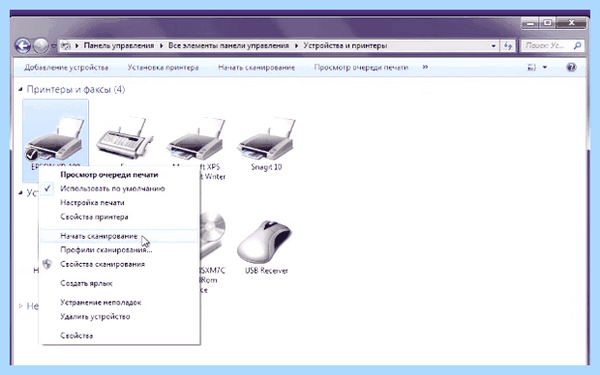The width and height of the screenshot is (600, 375).
Task: Expand the bottom collapsed group triangle
Action: 21,306
